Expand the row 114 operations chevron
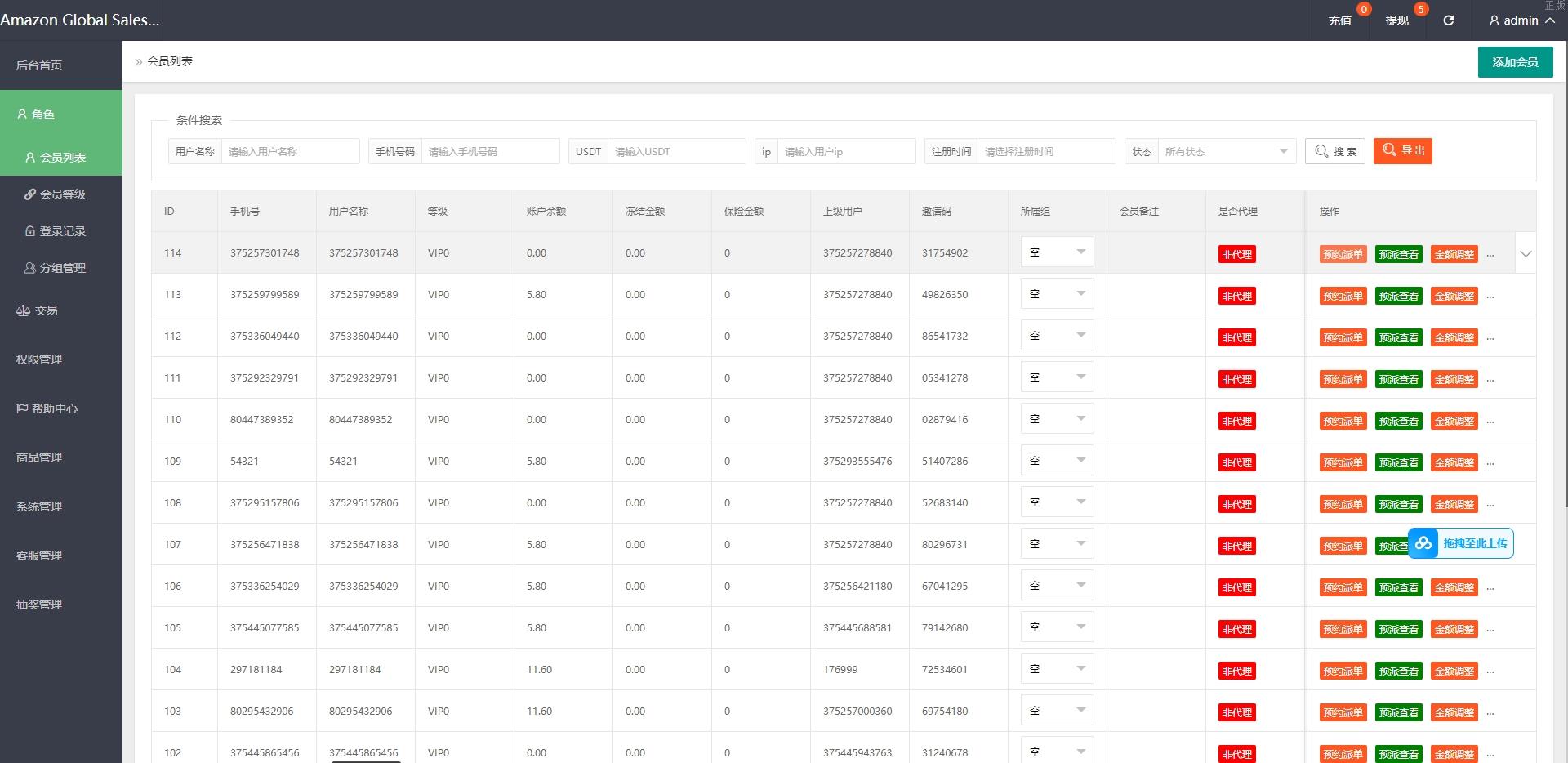 pyautogui.click(x=1525, y=254)
